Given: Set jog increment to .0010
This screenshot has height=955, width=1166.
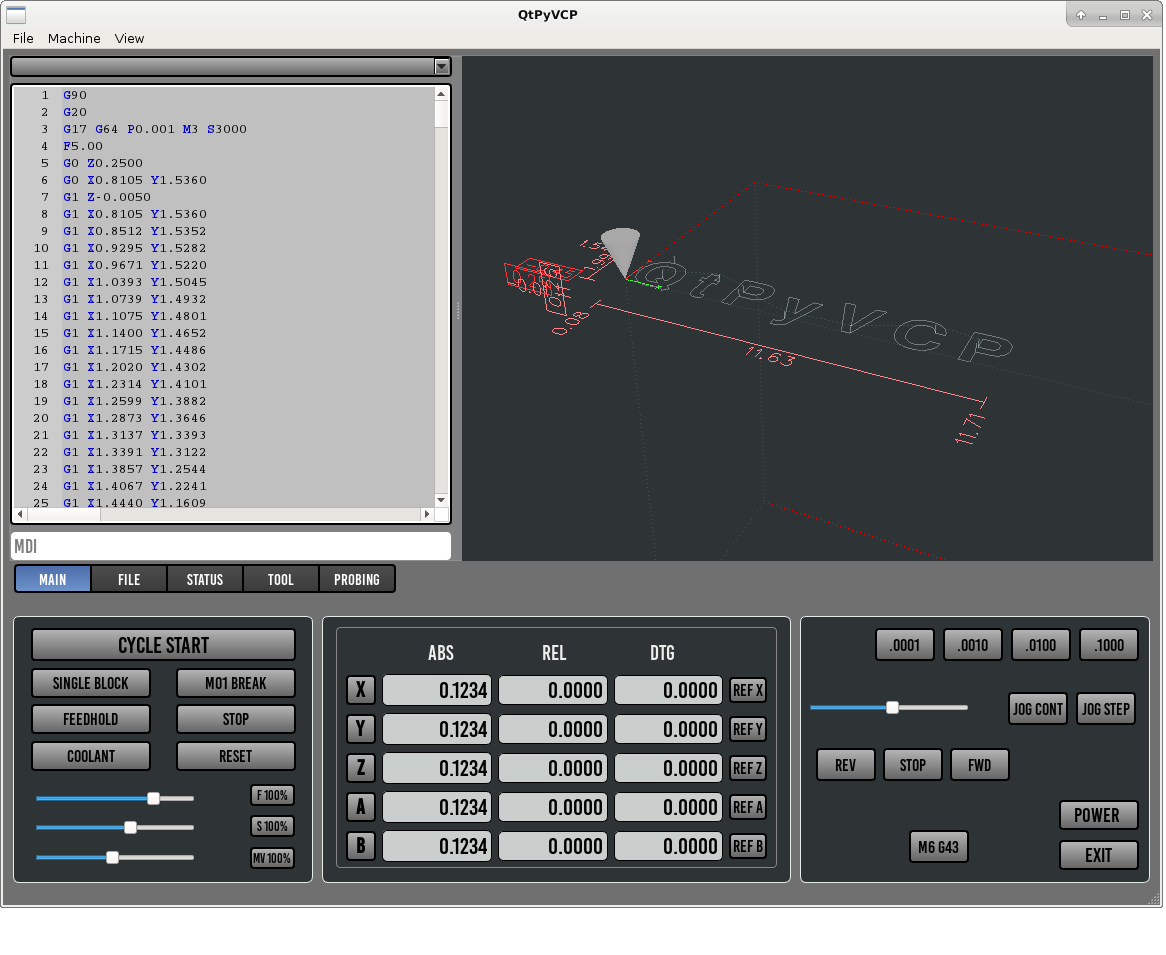Looking at the screenshot, I should pos(973,645).
